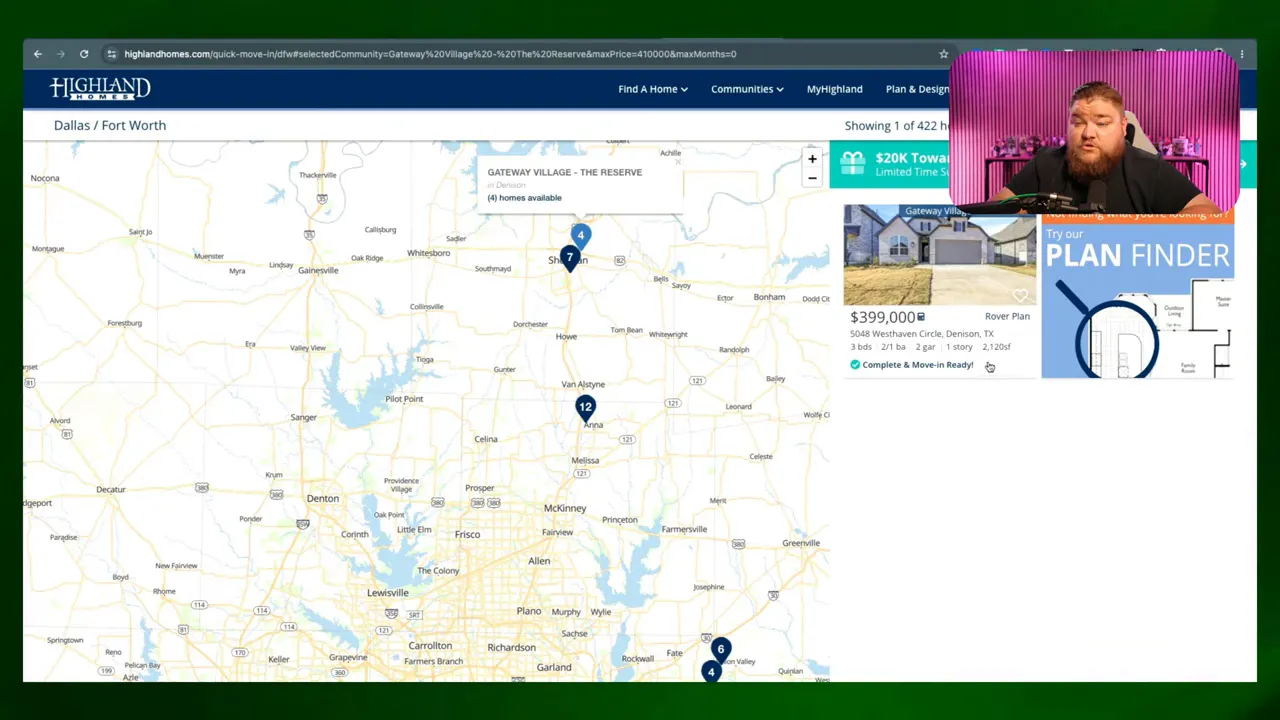The height and width of the screenshot is (720, 1280).
Task: Click the Lewisville label on the map
Action: (x=388, y=593)
